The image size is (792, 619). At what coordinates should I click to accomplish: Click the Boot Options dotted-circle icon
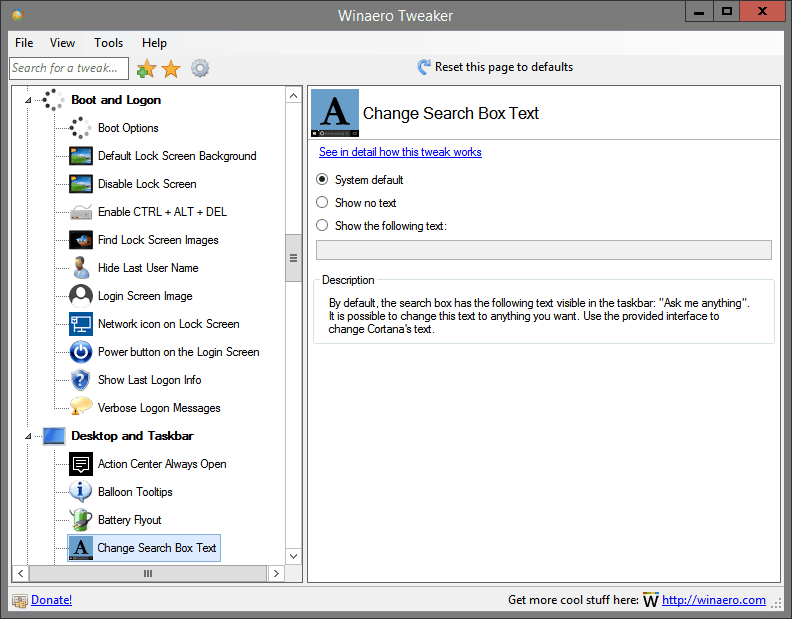click(x=81, y=128)
